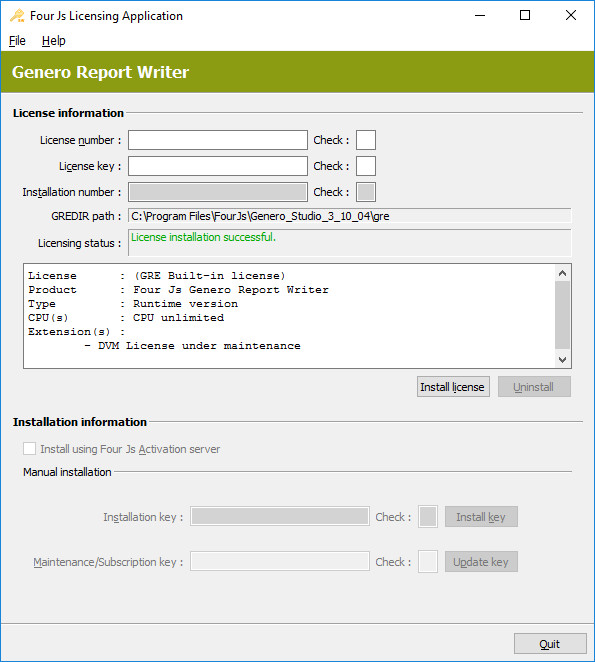Click the 'Four Js Genero Report Writer' product line
595x662 pixels.
pyautogui.click(x=231, y=290)
